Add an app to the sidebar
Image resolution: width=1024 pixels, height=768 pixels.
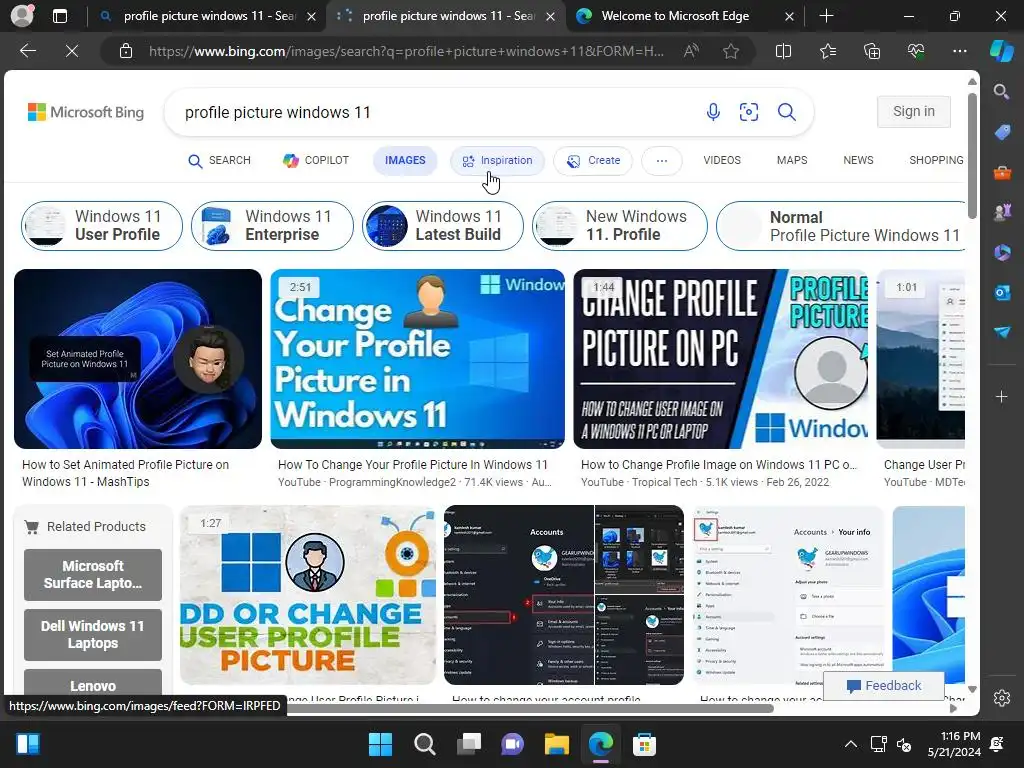pos(1001,396)
